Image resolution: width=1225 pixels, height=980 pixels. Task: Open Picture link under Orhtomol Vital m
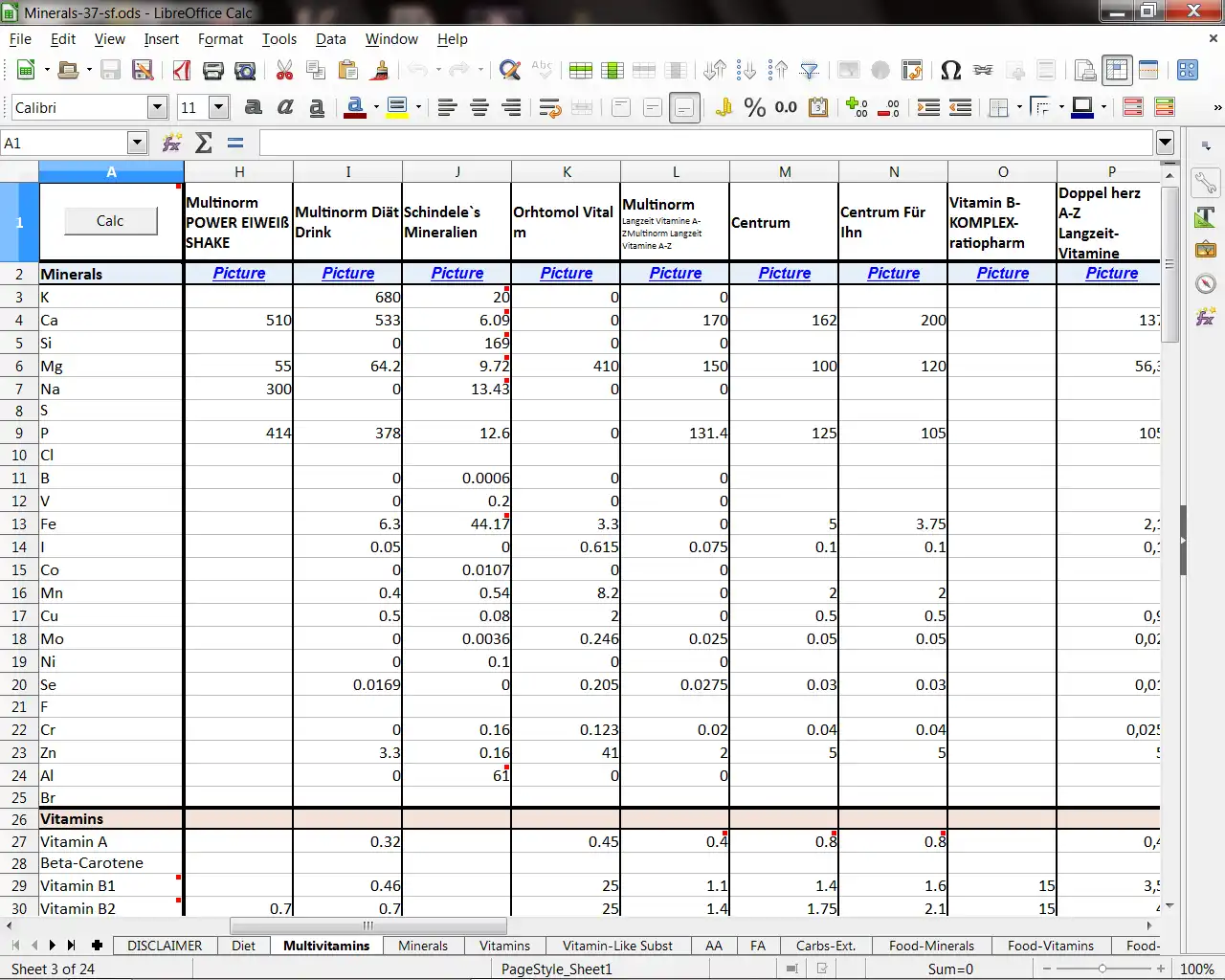(x=567, y=273)
